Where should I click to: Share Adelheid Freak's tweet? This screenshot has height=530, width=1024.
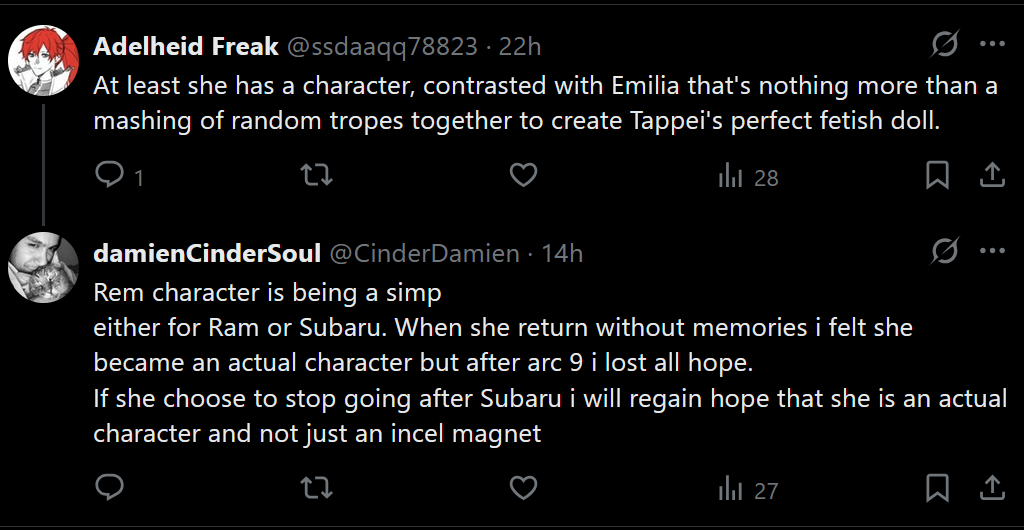(x=991, y=177)
